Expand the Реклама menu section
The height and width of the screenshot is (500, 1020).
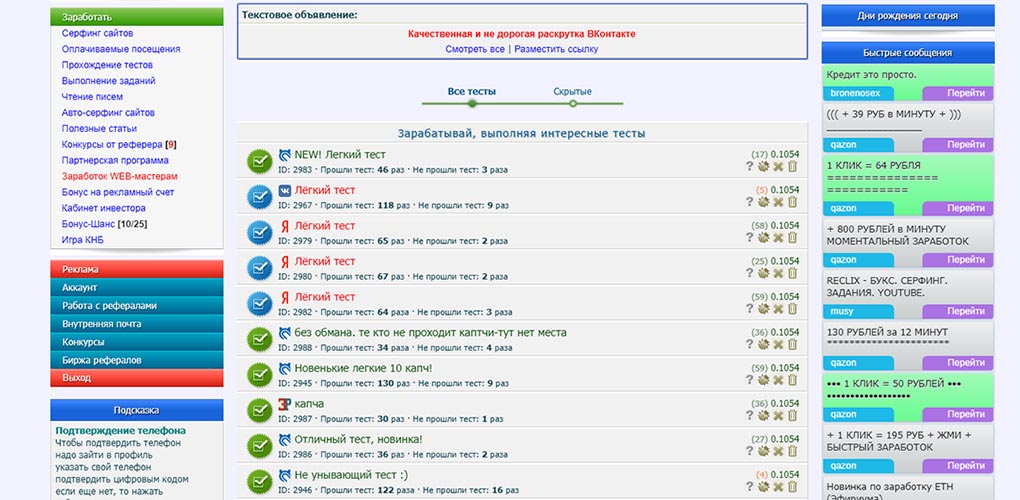pos(137,269)
